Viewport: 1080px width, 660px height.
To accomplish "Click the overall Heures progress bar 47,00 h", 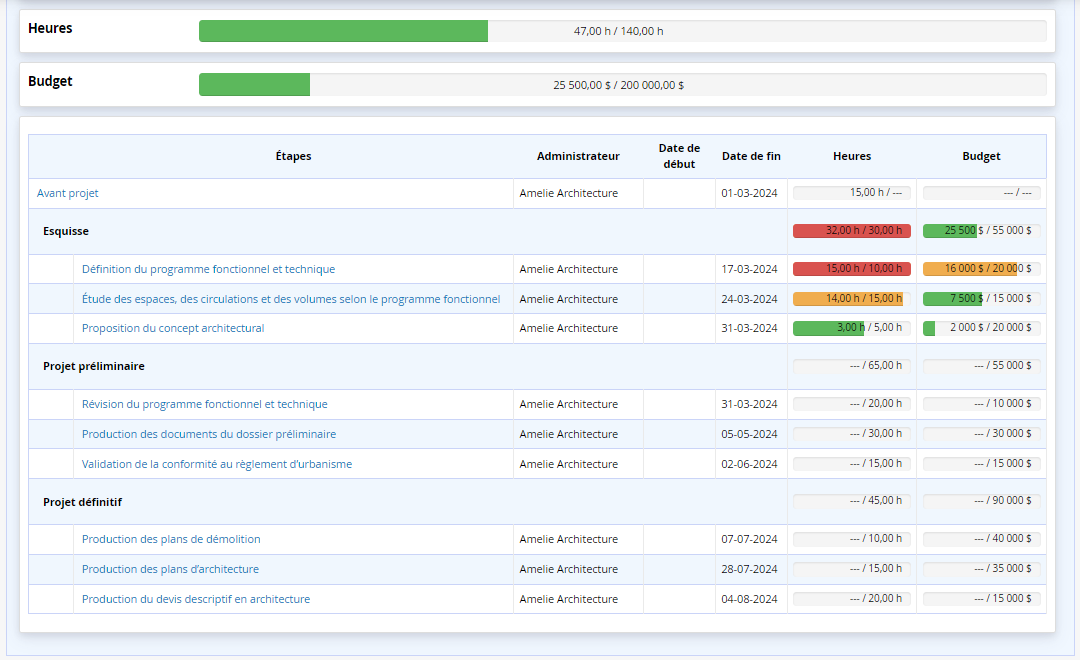I will 623,31.
